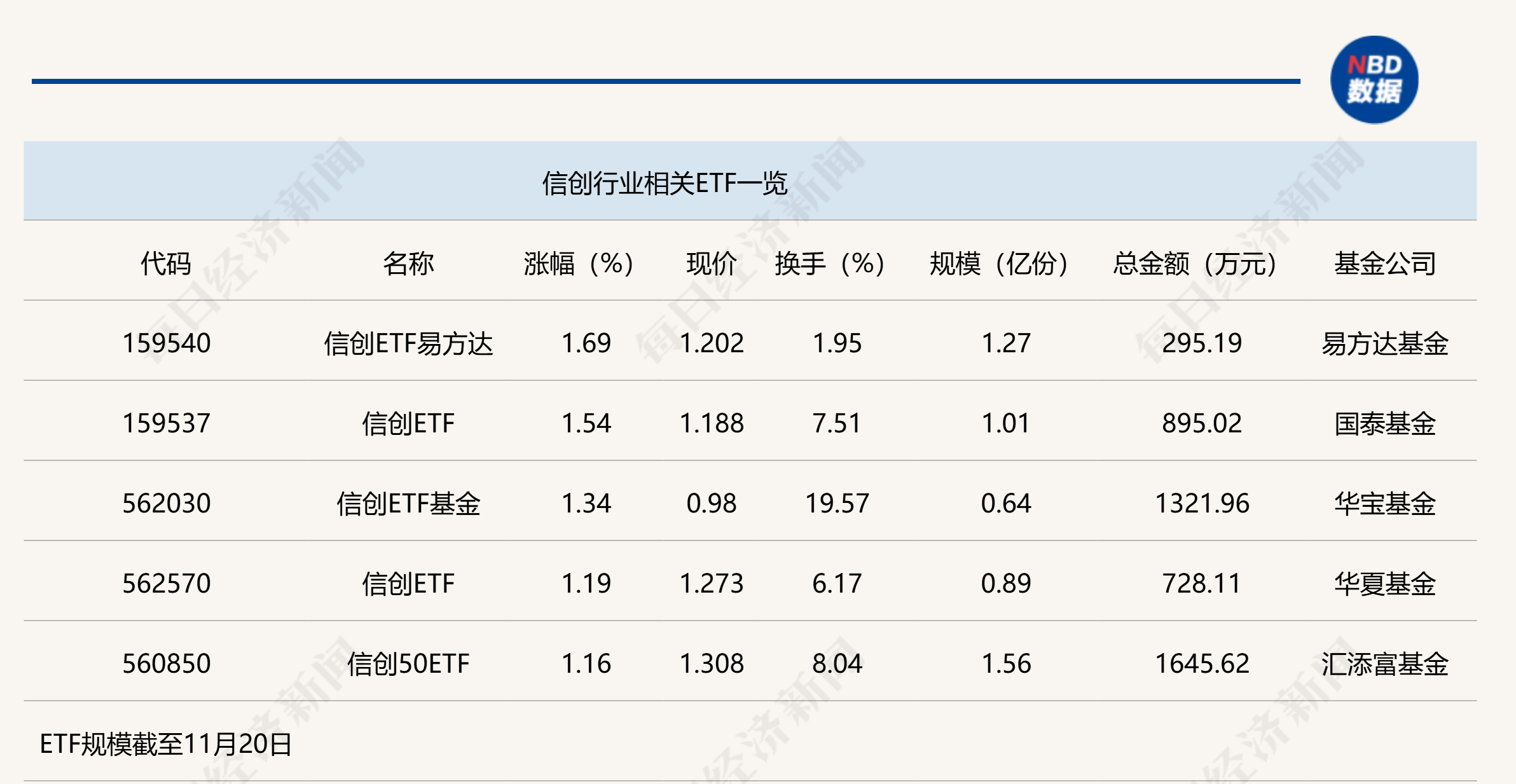Screen dimensions: 1516x784
Task: Select name cell 信创50ETF
Action: pos(408,664)
